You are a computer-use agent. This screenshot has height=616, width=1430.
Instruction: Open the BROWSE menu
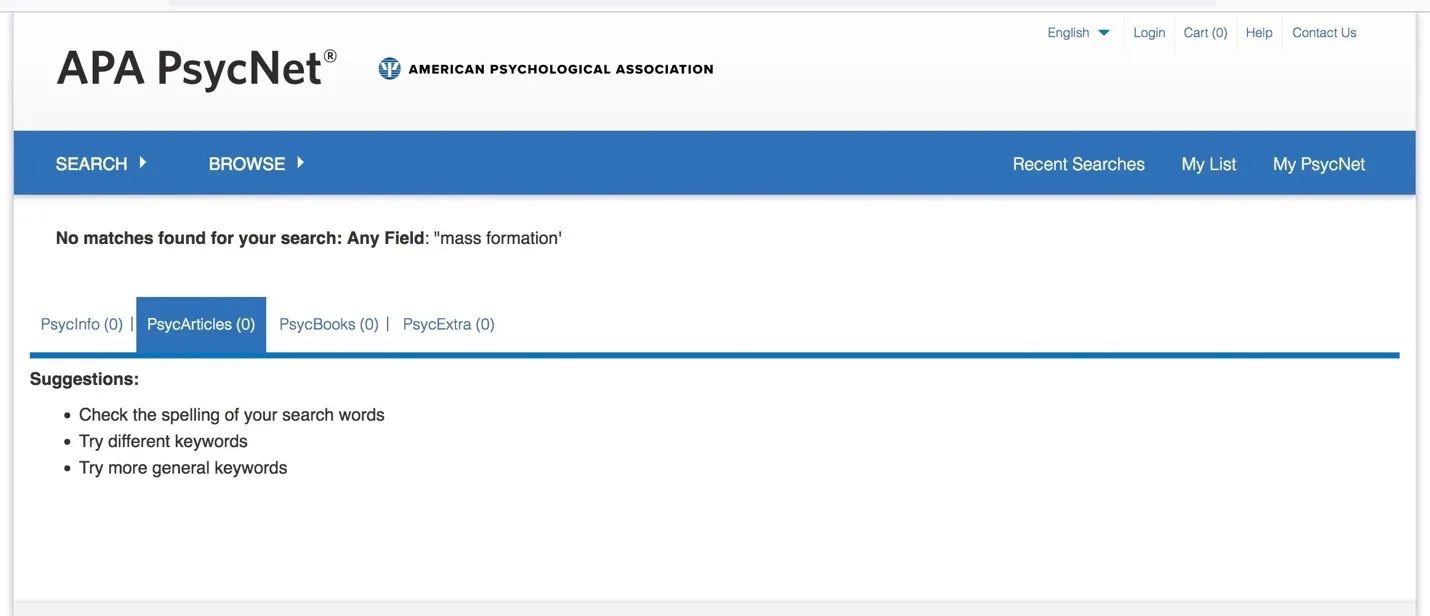247,164
